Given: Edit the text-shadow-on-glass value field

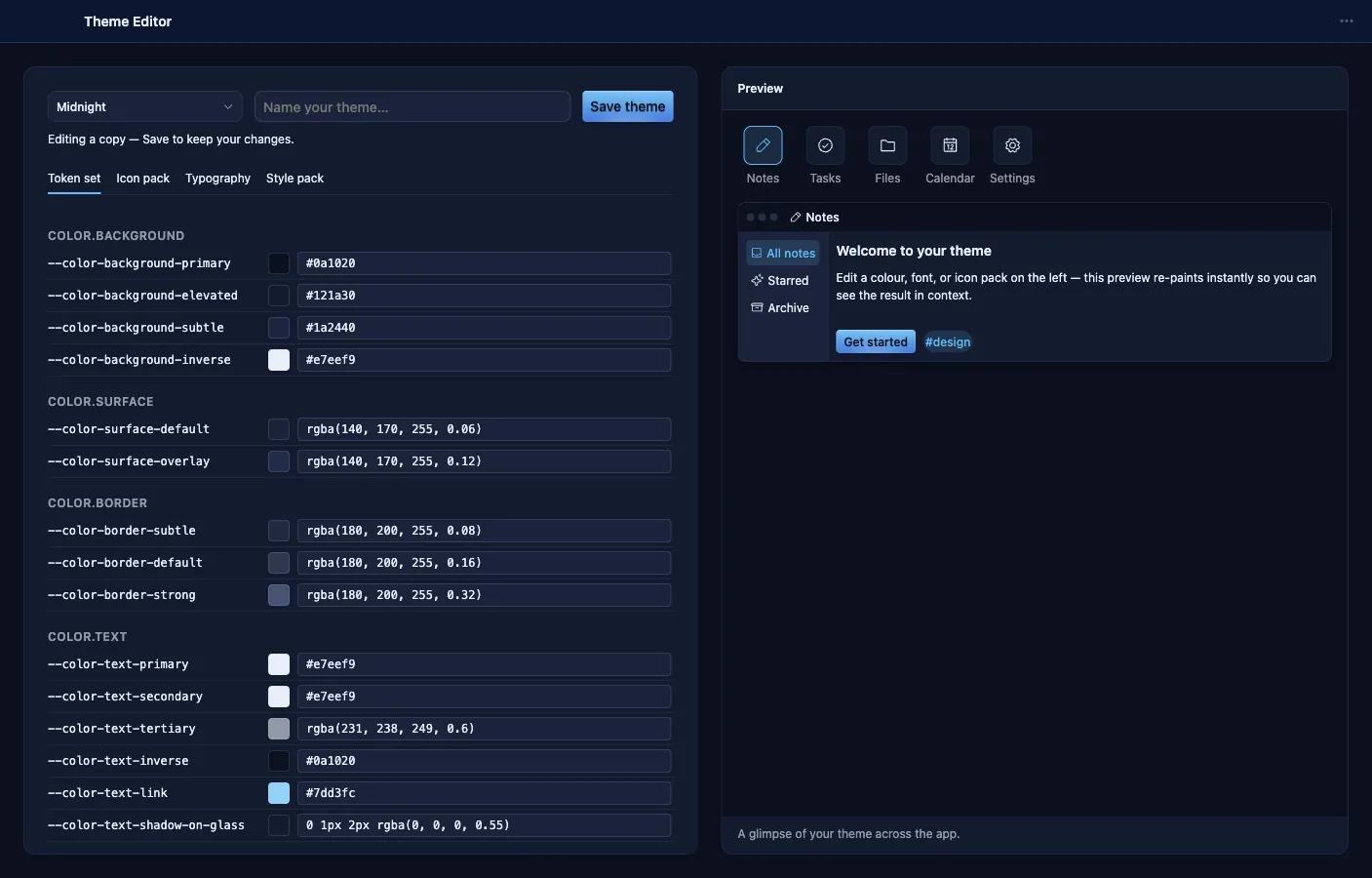Looking at the screenshot, I should click(x=484, y=825).
